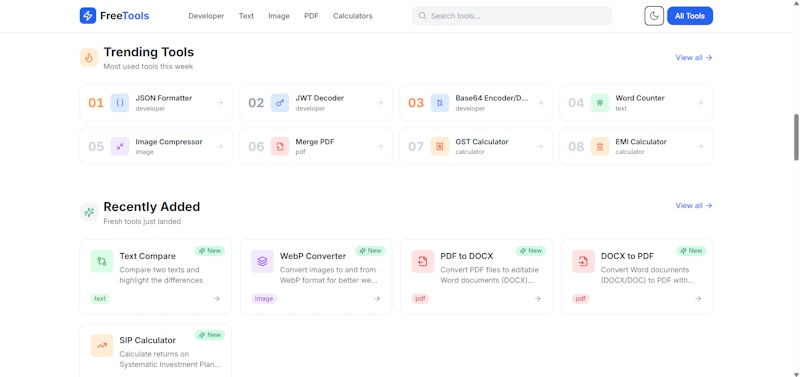The width and height of the screenshot is (800, 377).
Task: Open the Merge PDF tool title
Action: 315,142
